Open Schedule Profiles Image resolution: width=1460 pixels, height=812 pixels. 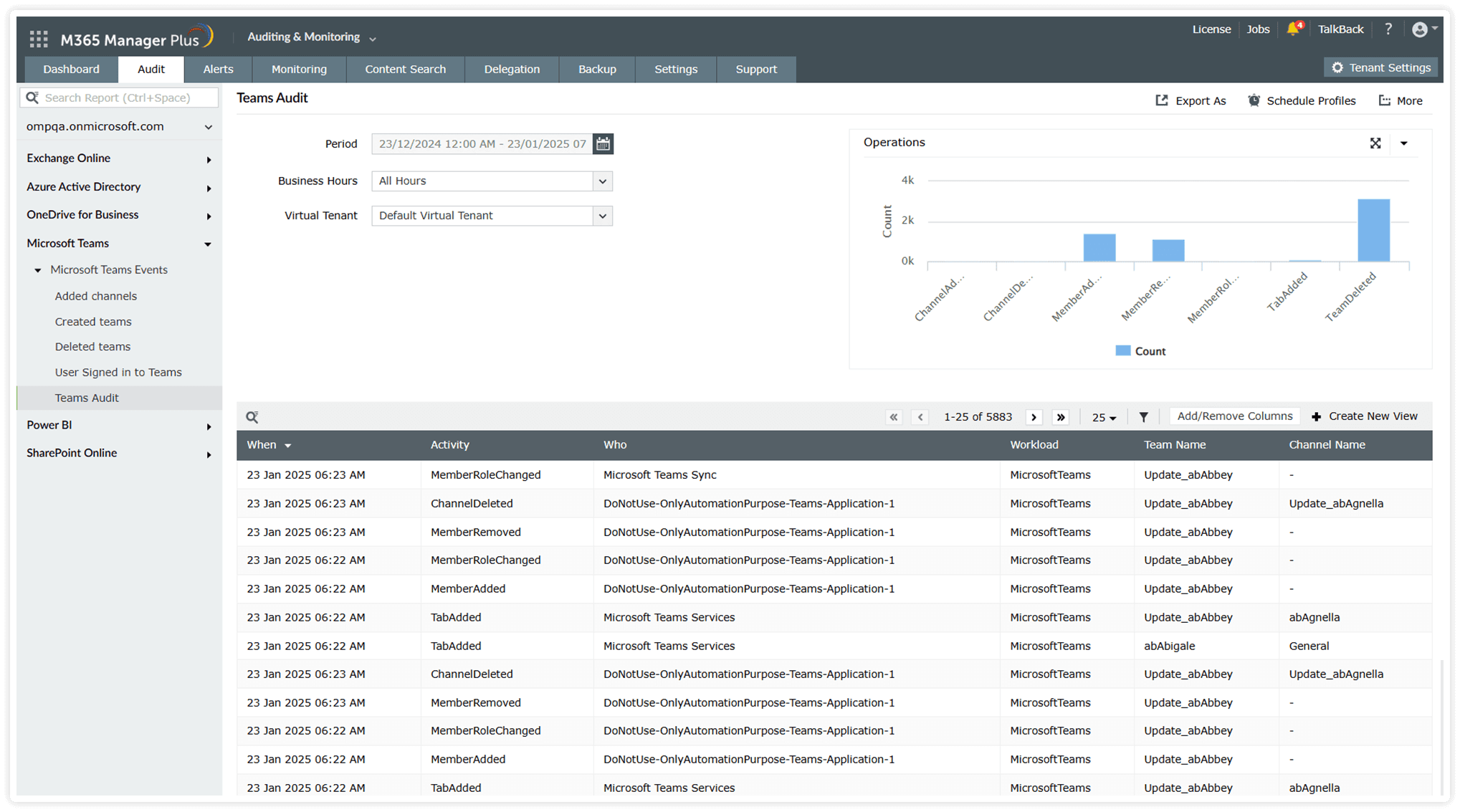pos(1254,100)
